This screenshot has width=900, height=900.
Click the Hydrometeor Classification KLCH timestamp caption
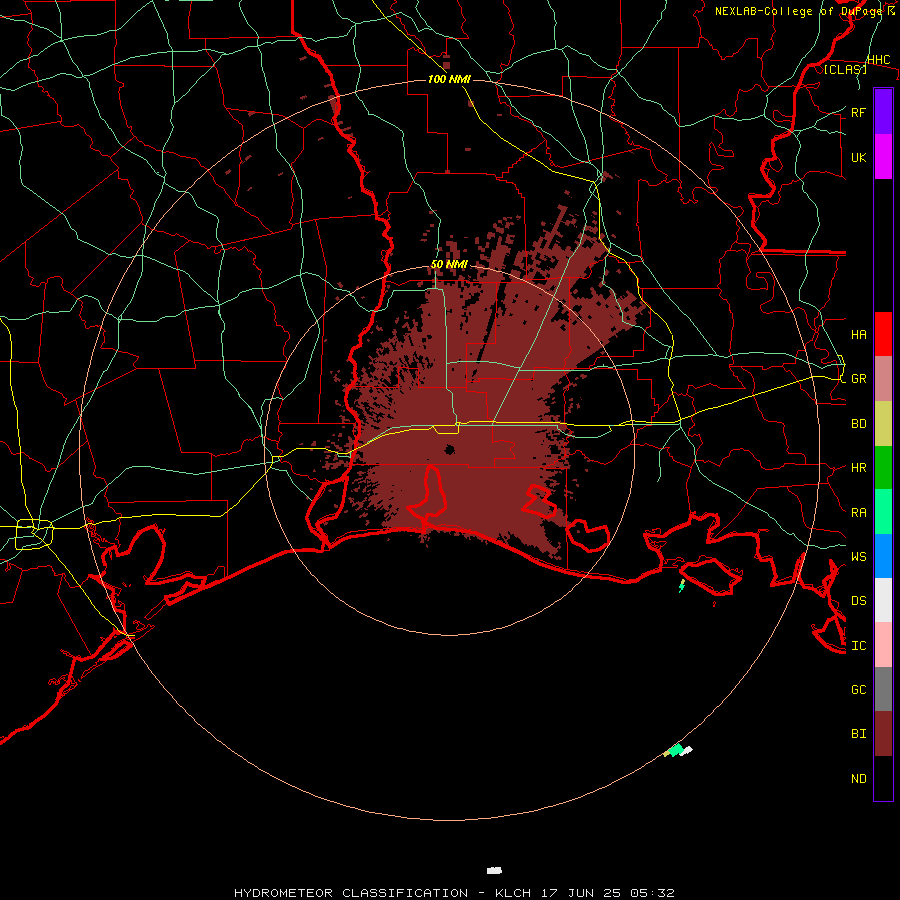tap(454, 893)
